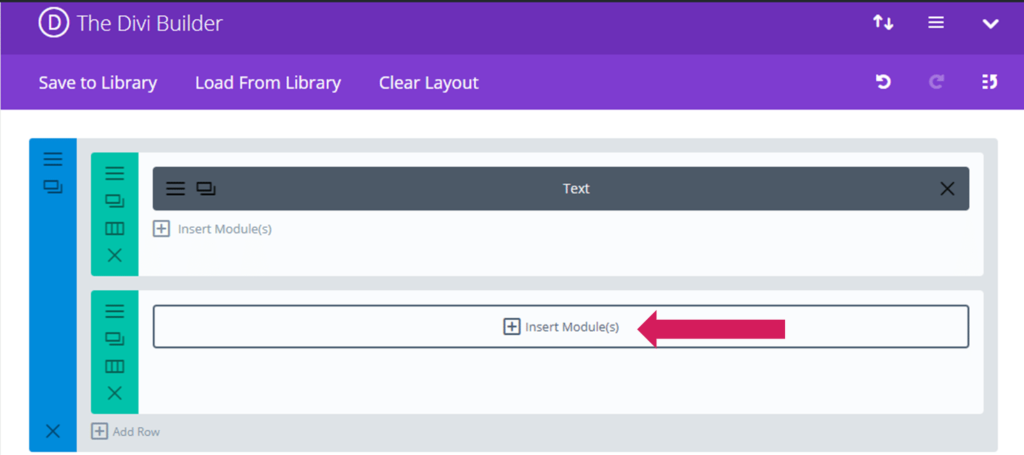Click Save to Library
The image size is (1024, 455).
coord(98,83)
